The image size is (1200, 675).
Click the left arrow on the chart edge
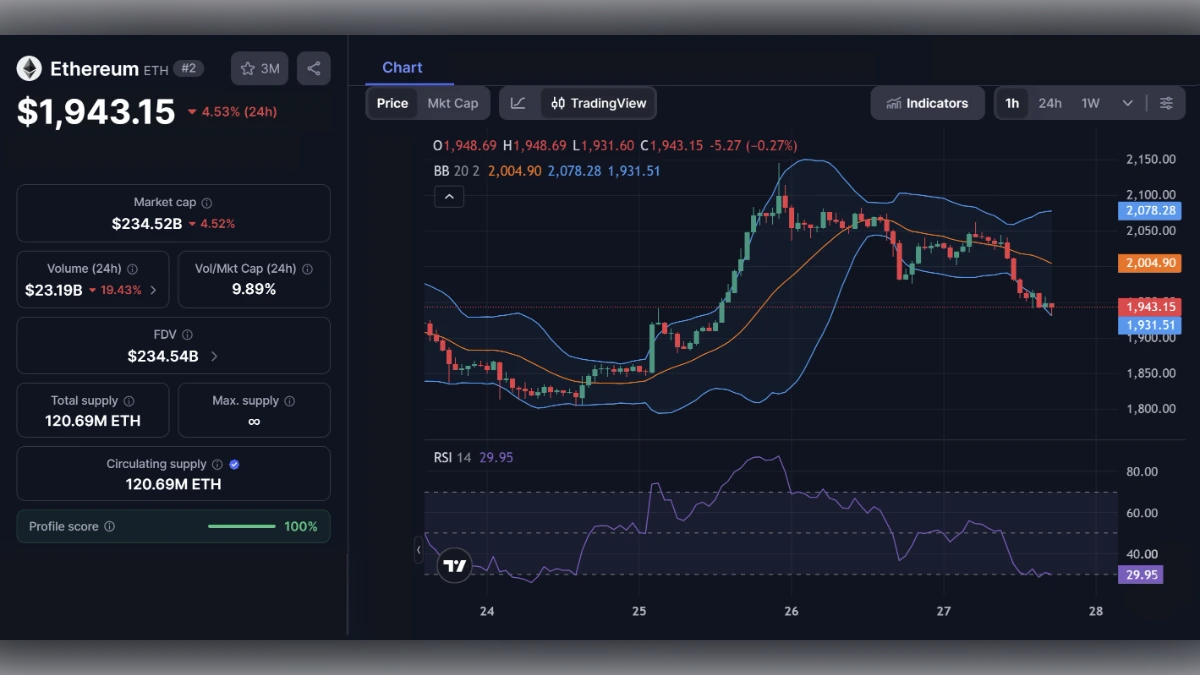(419, 549)
